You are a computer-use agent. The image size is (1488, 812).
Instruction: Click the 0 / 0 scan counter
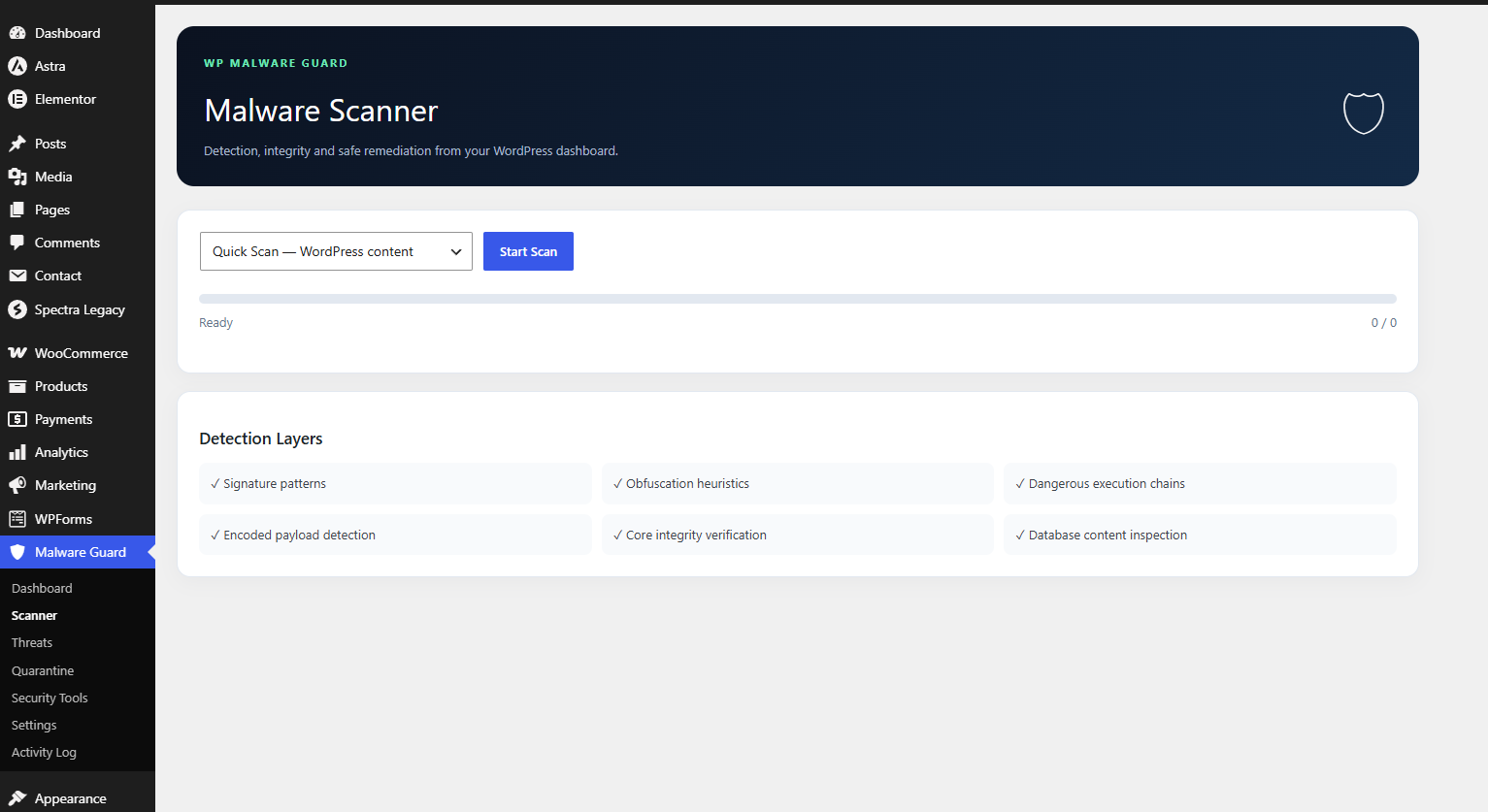coord(1384,323)
